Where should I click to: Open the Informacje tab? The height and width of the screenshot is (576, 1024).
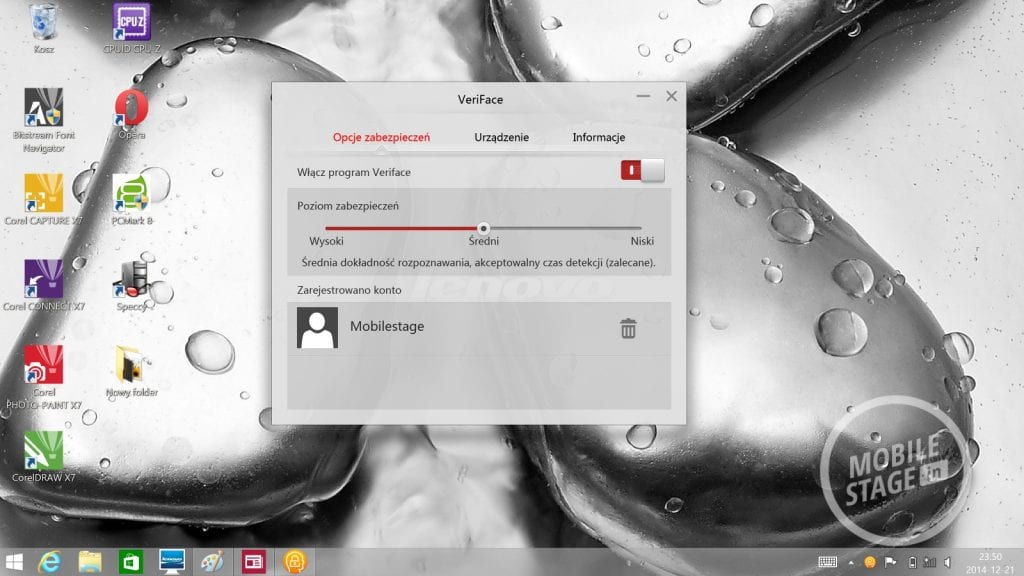click(x=598, y=137)
